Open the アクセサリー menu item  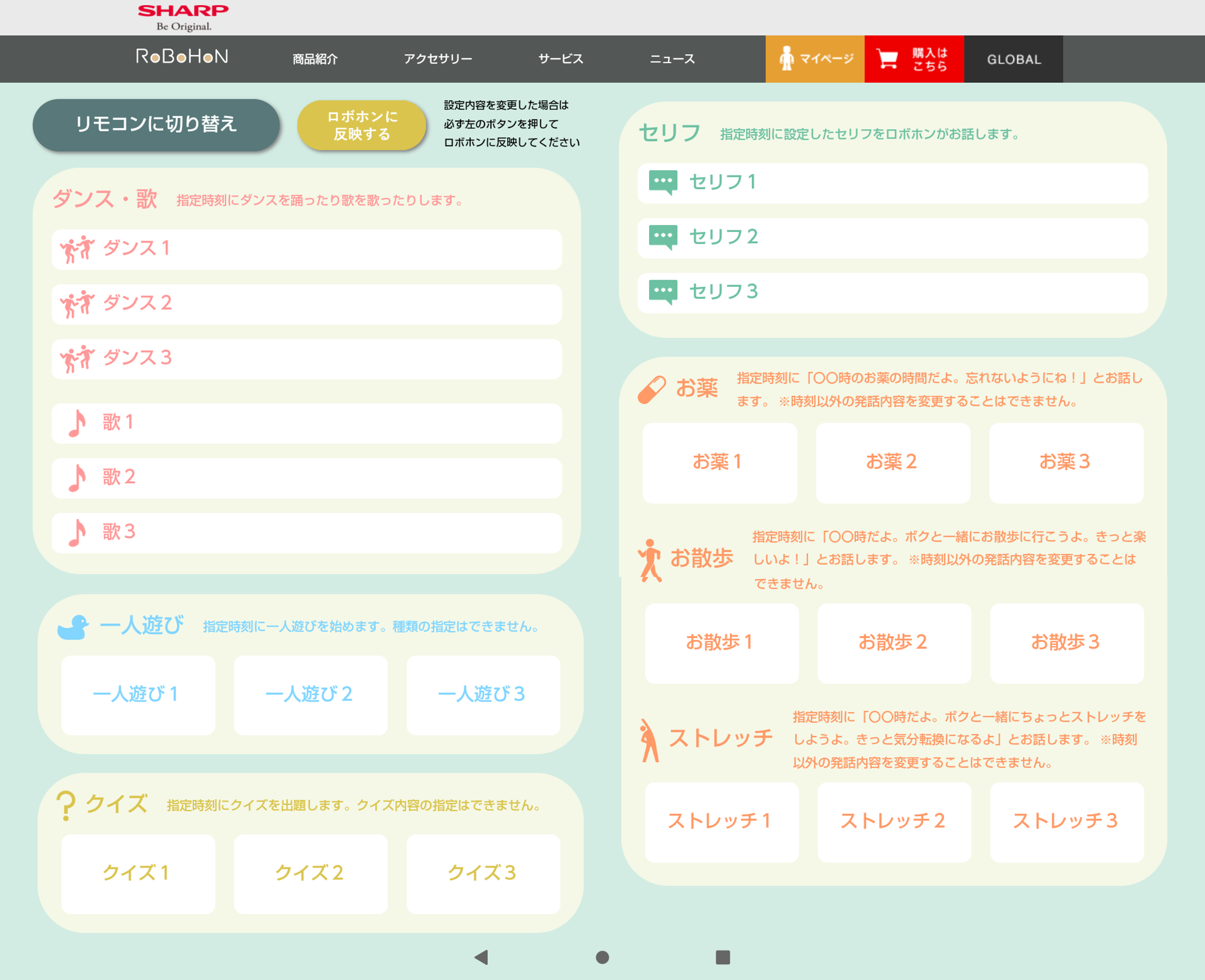tap(438, 59)
